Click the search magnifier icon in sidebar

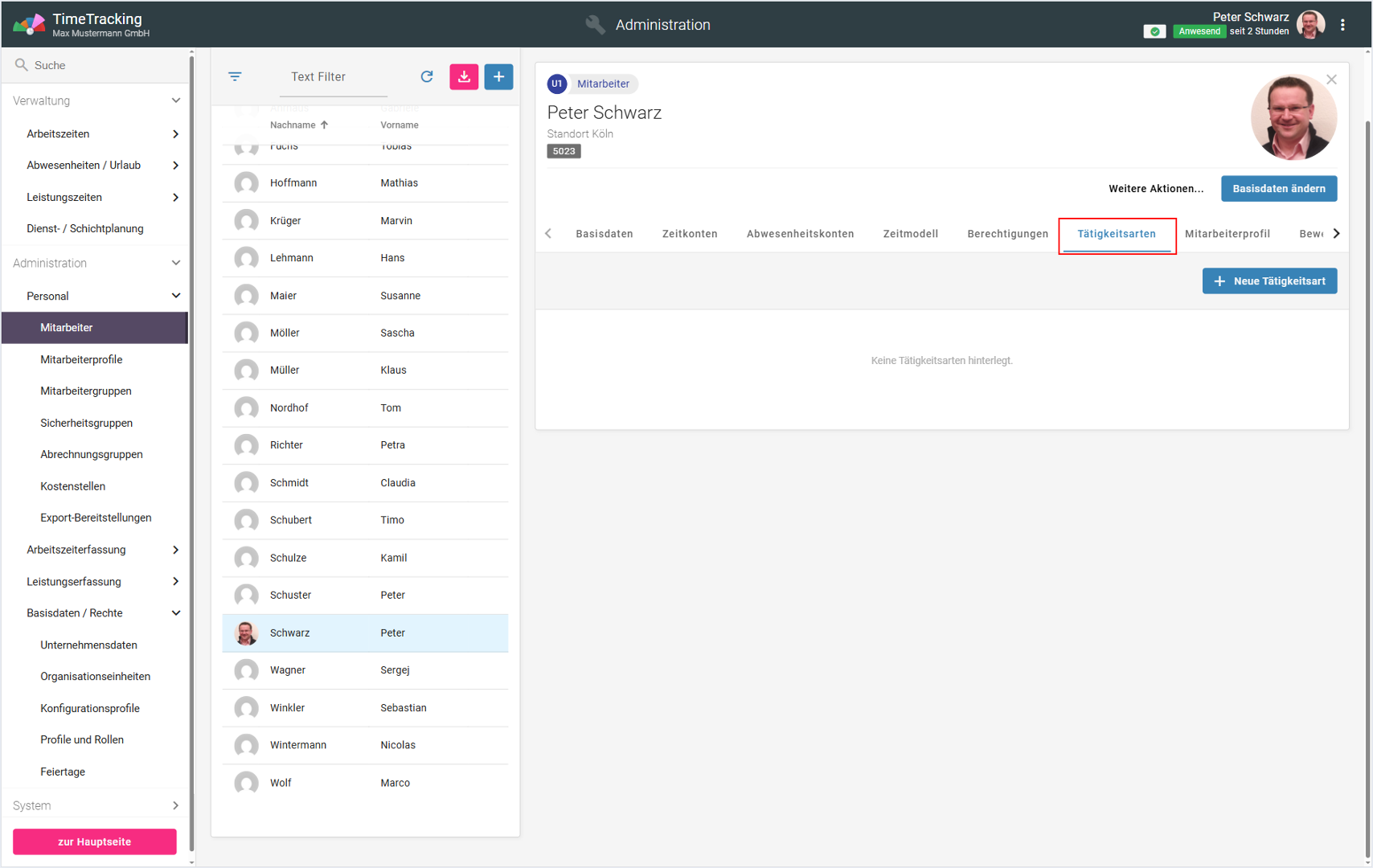pyautogui.click(x=22, y=65)
